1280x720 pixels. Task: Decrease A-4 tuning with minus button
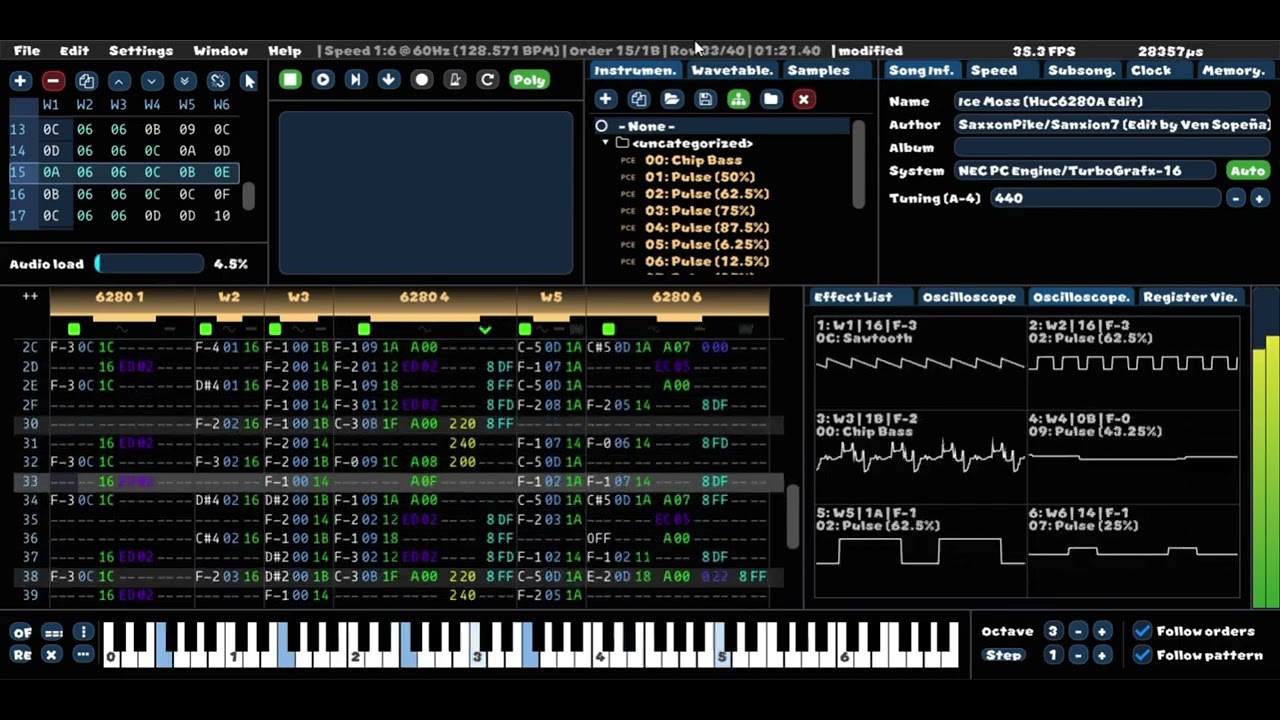click(1236, 198)
